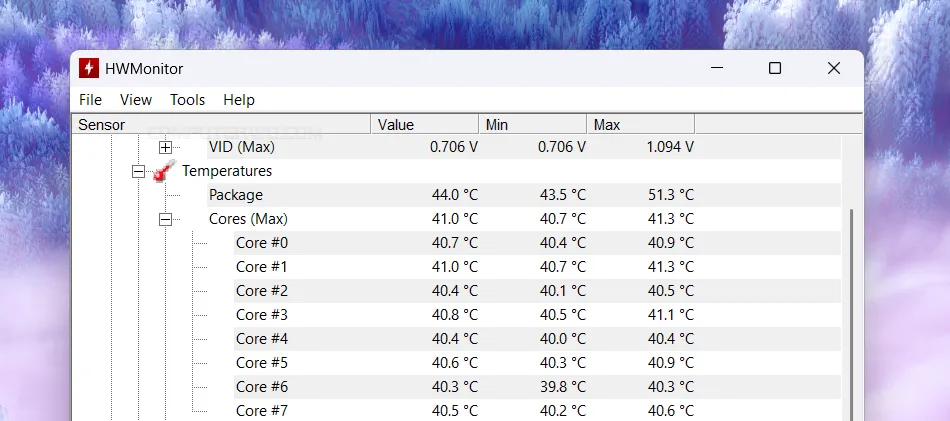Open the View menu
The image size is (950, 421).
tap(136, 100)
